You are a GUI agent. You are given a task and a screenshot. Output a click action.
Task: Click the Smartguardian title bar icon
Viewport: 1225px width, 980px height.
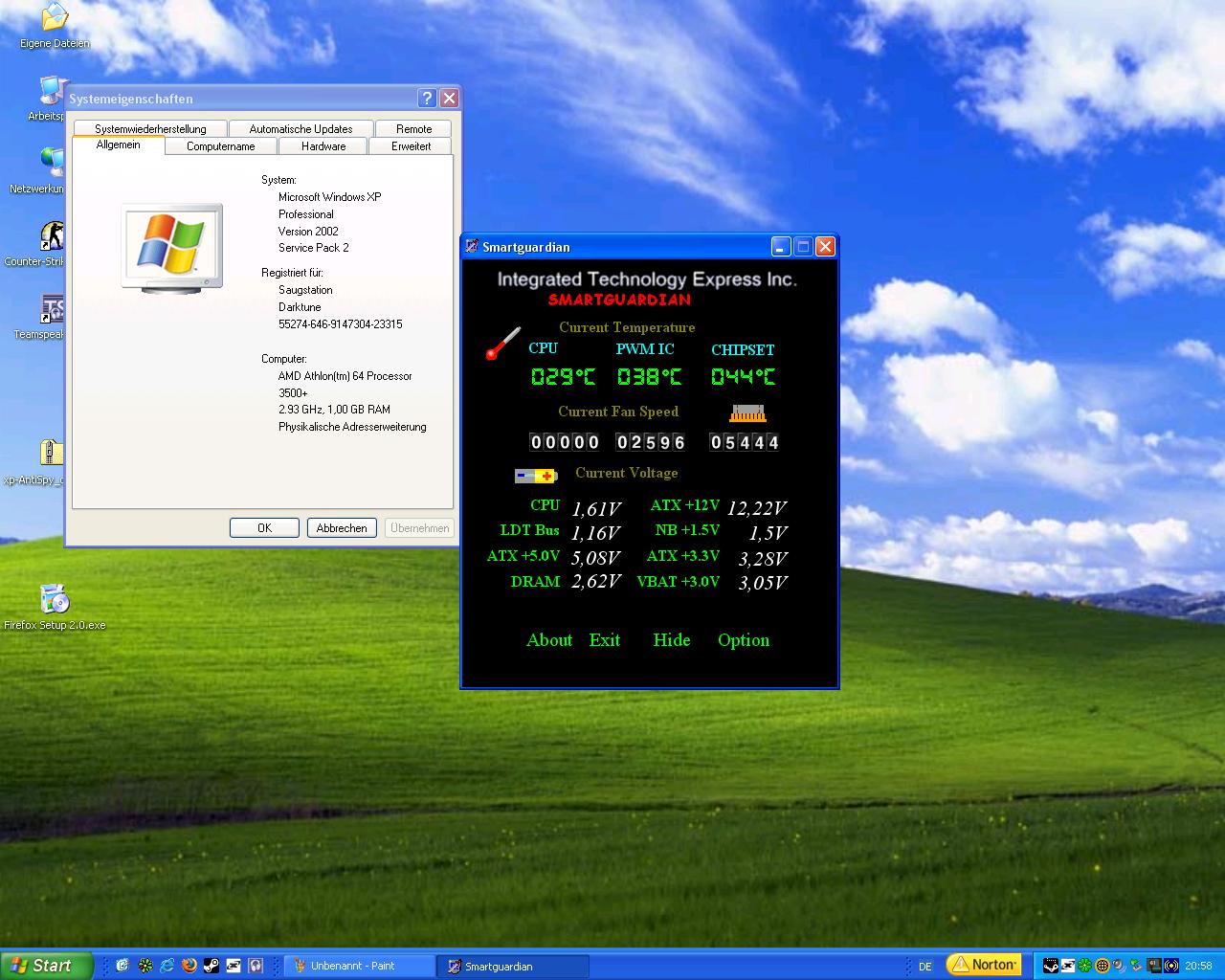coord(472,247)
